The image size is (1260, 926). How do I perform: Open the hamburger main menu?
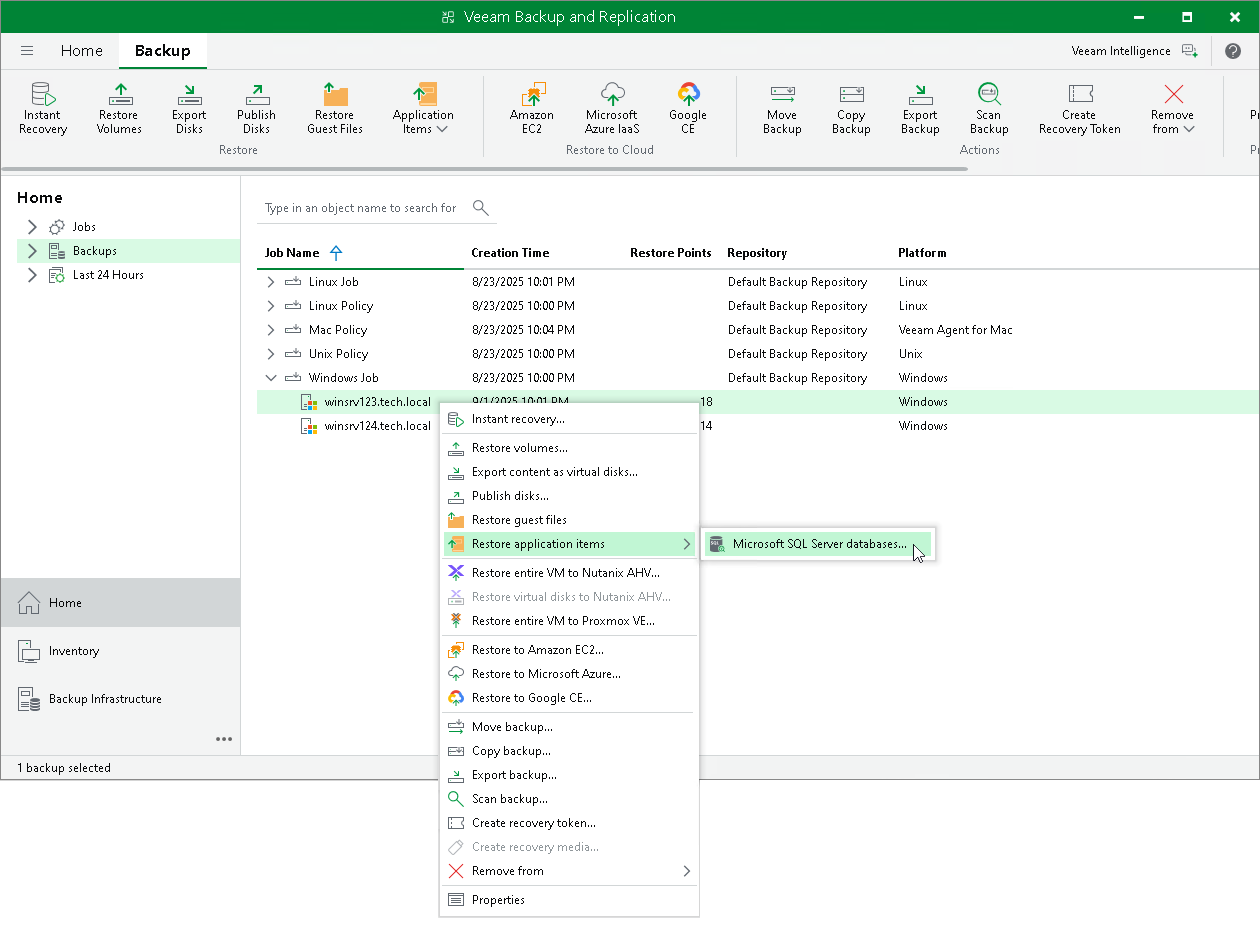[27, 51]
